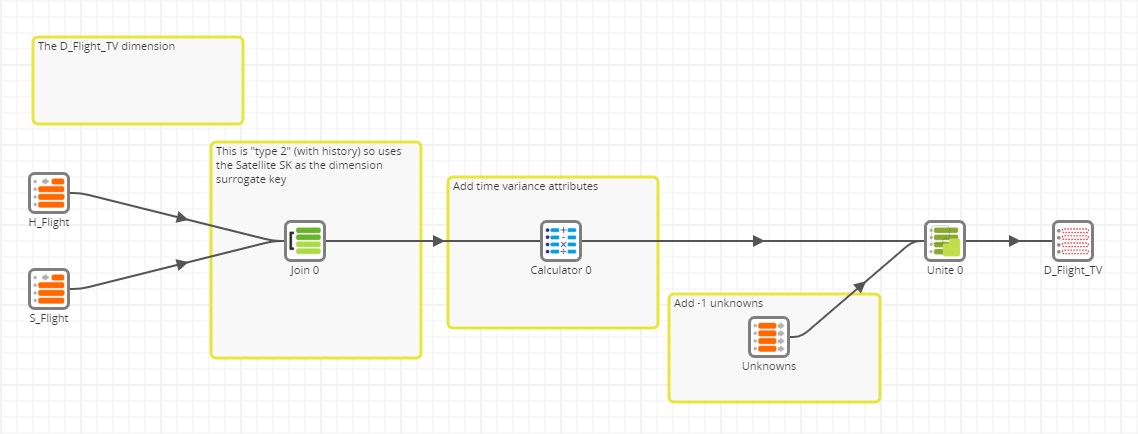Click the 'D_Flight_TV' label under output component
This screenshot has height=434, width=1138.
(1073, 271)
